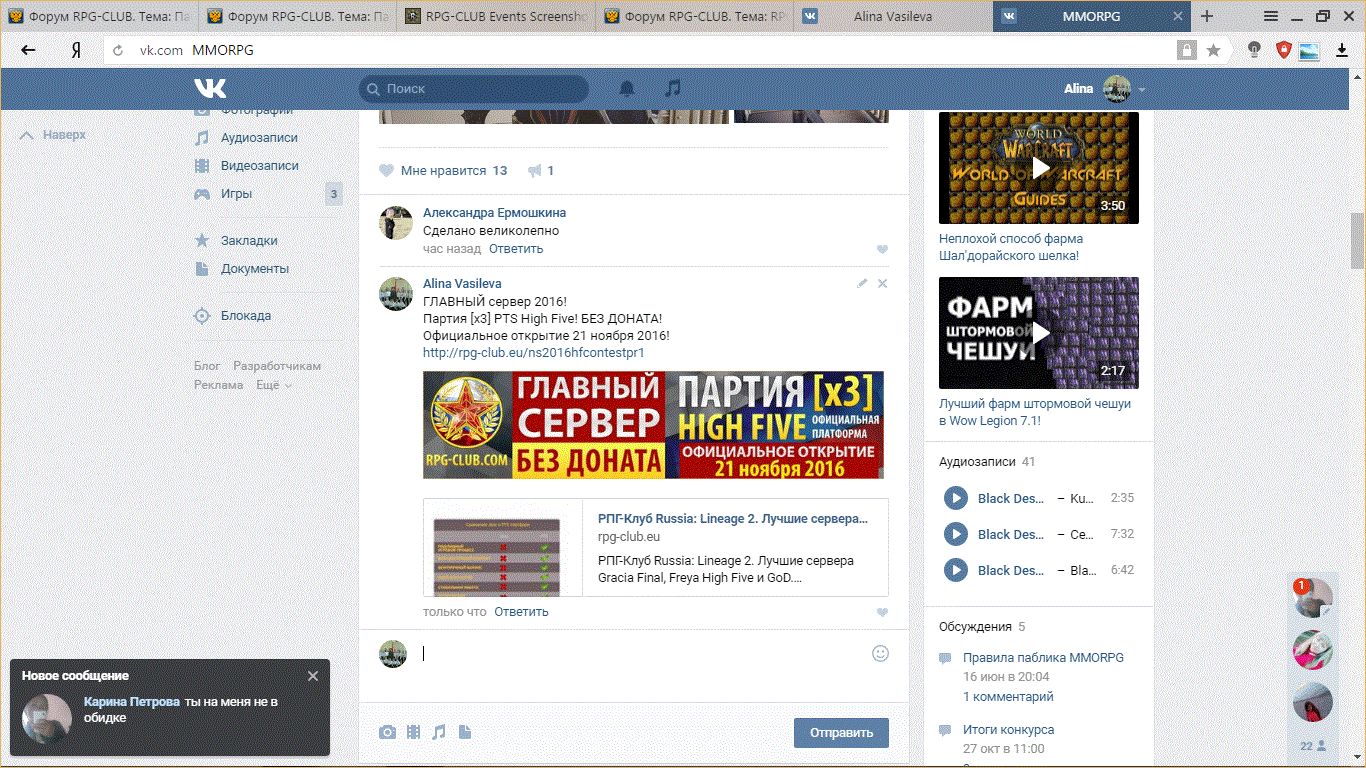Open Александра Ермошкина's profile name
The image size is (1366, 768).
pyautogui.click(x=494, y=213)
